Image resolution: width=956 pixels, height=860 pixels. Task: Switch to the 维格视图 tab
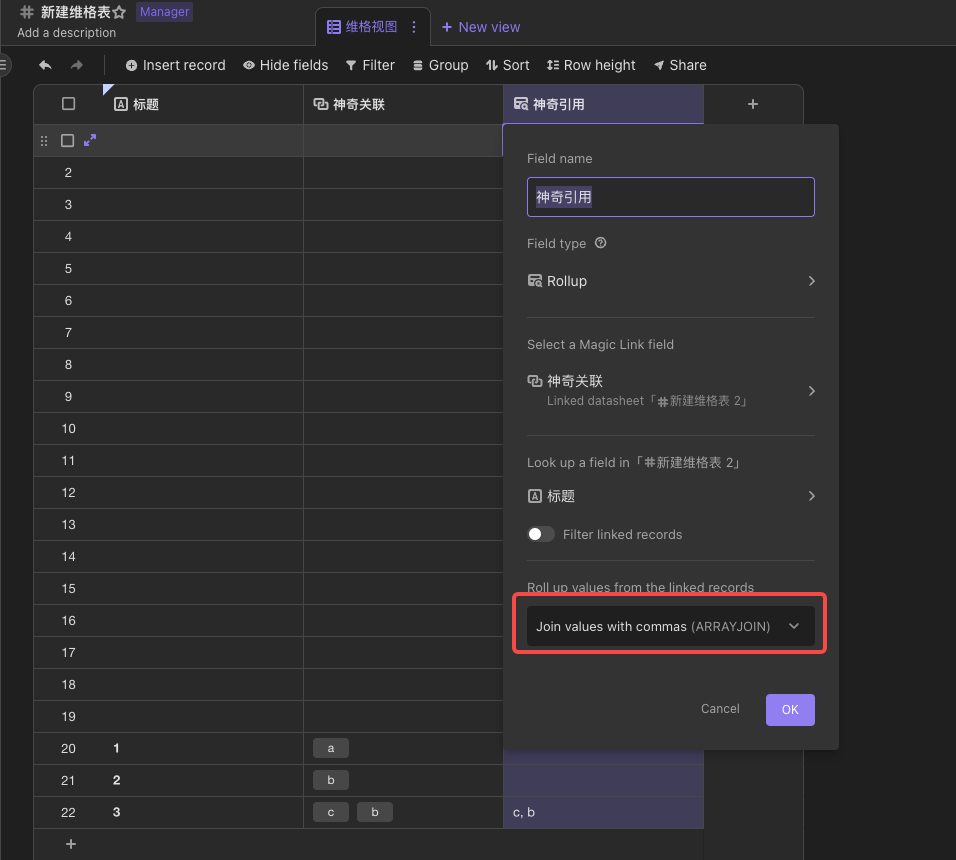tap(372, 27)
